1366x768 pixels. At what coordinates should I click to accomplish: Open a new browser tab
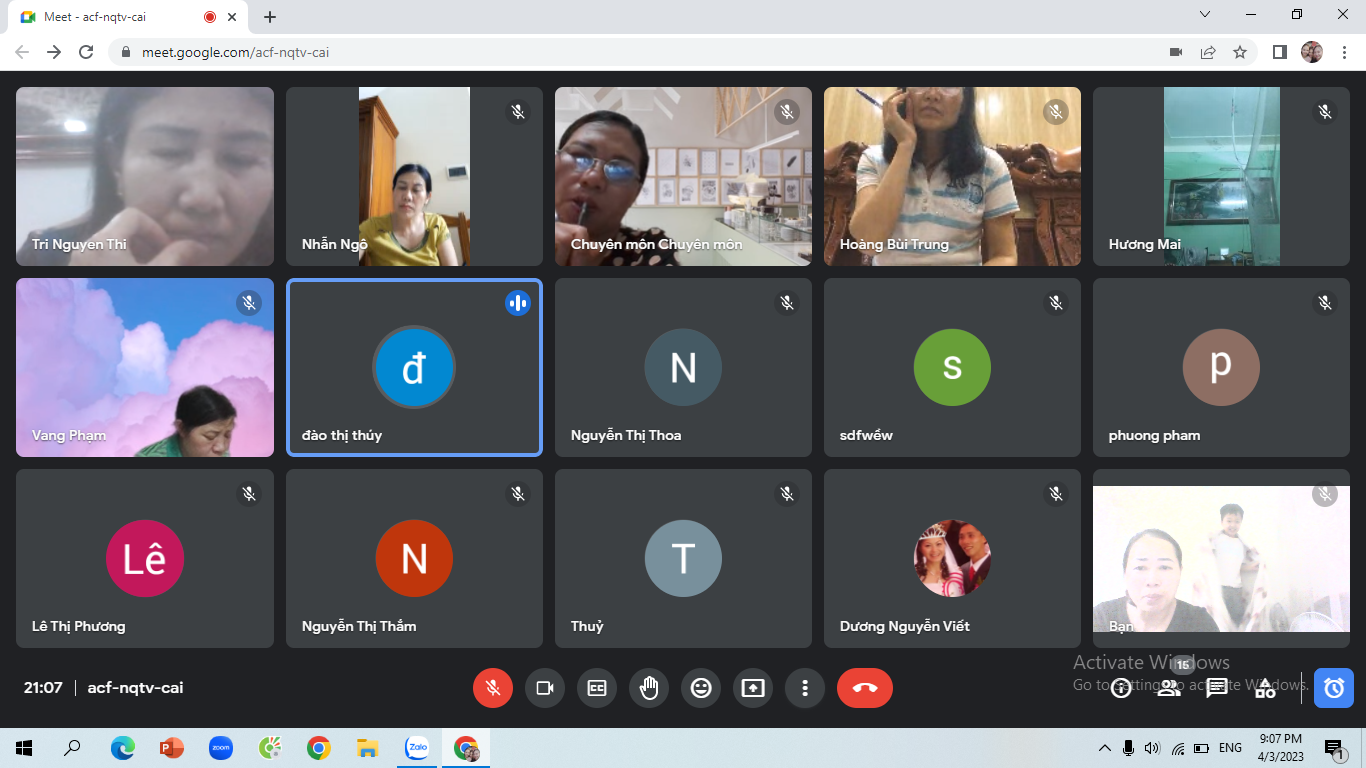pos(270,17)
